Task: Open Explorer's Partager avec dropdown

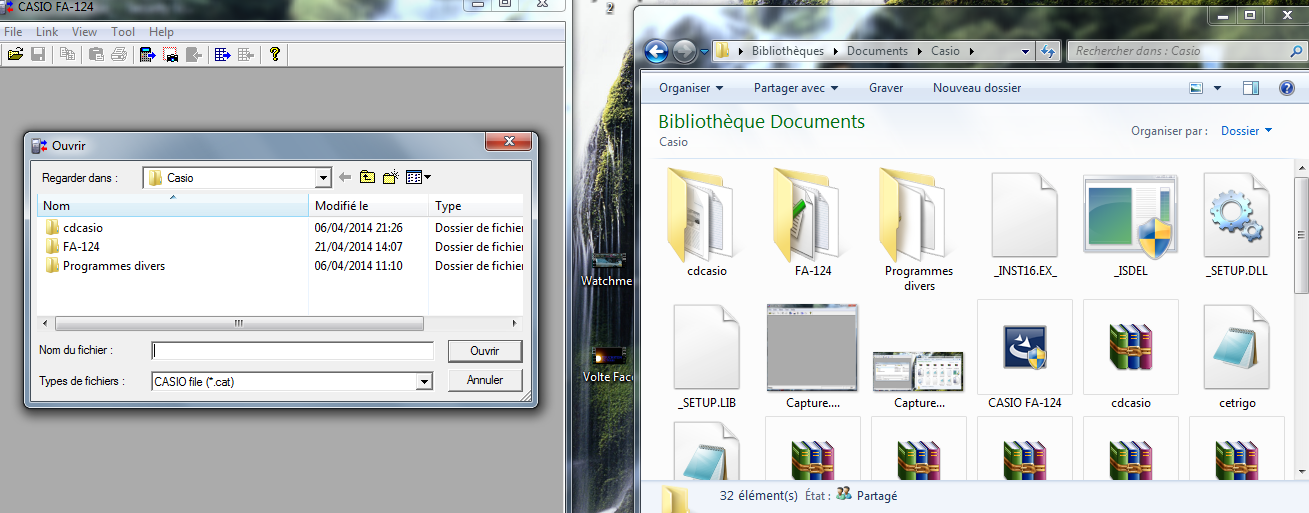Action: (796, 88)
